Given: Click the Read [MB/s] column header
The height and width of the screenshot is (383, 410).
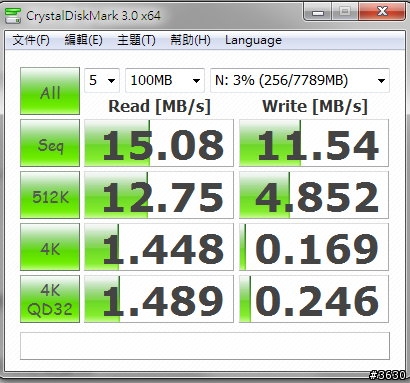Looking at the screenshot, I should pyautogui.click(x=160, y=107).
